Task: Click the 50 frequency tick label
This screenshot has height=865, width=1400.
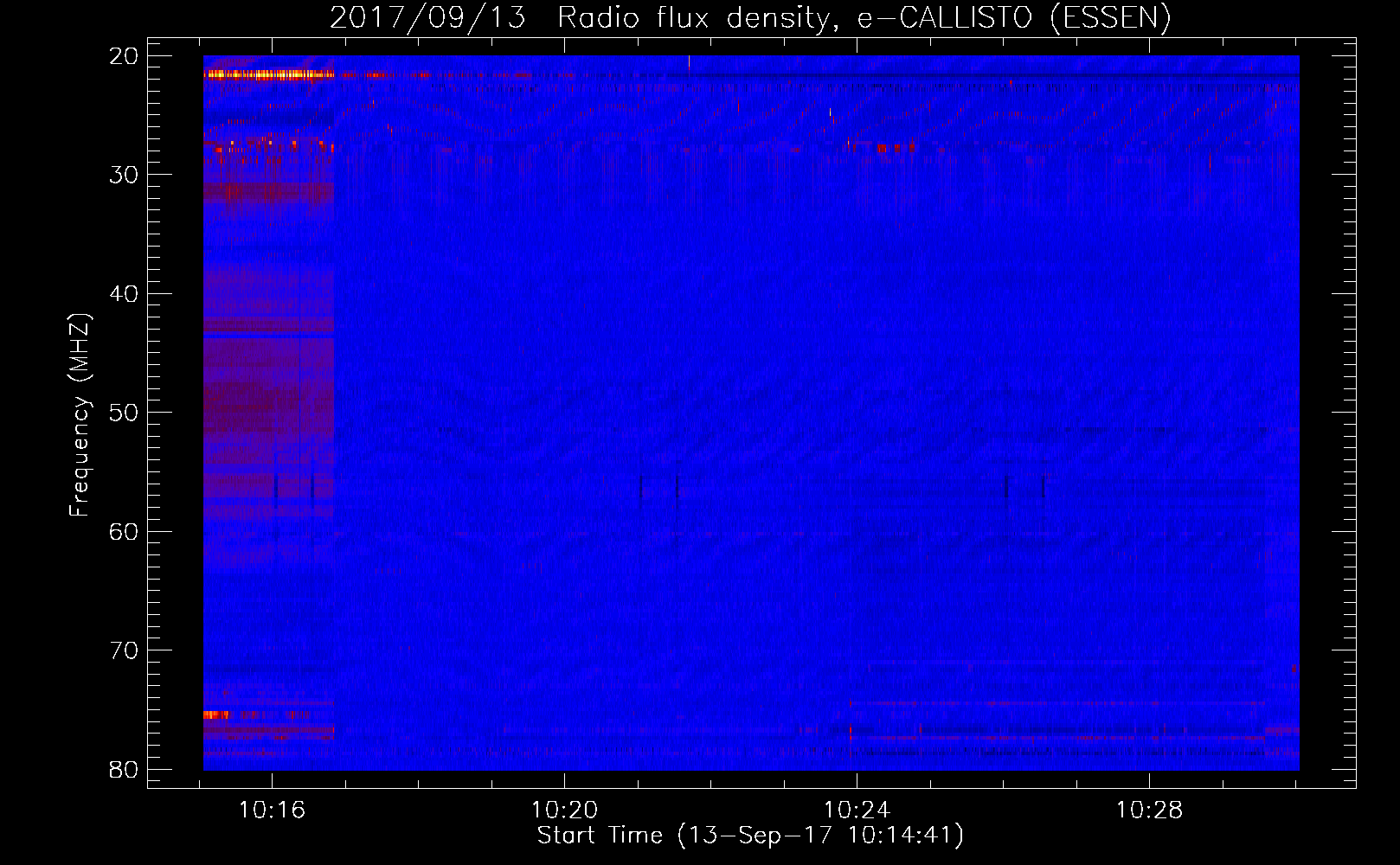Action: click(x=124, y=413)
